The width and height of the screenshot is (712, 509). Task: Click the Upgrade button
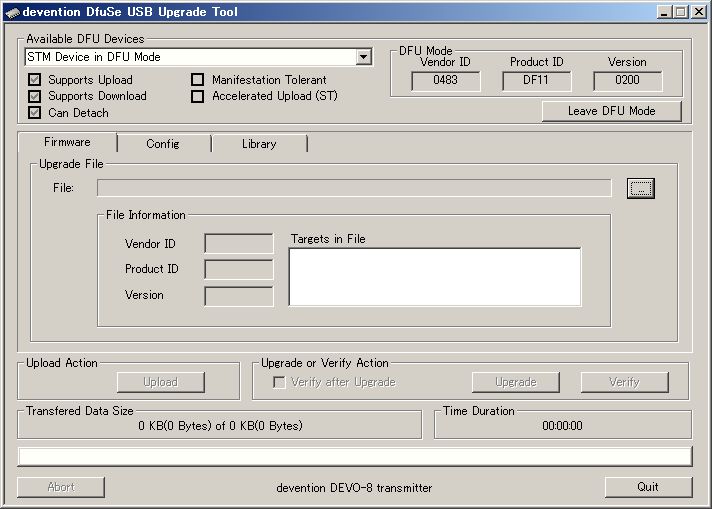click(x=516, y=382)
